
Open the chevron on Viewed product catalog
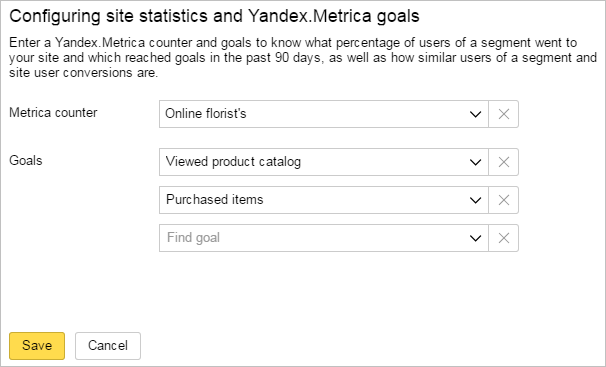pos(475,162)
